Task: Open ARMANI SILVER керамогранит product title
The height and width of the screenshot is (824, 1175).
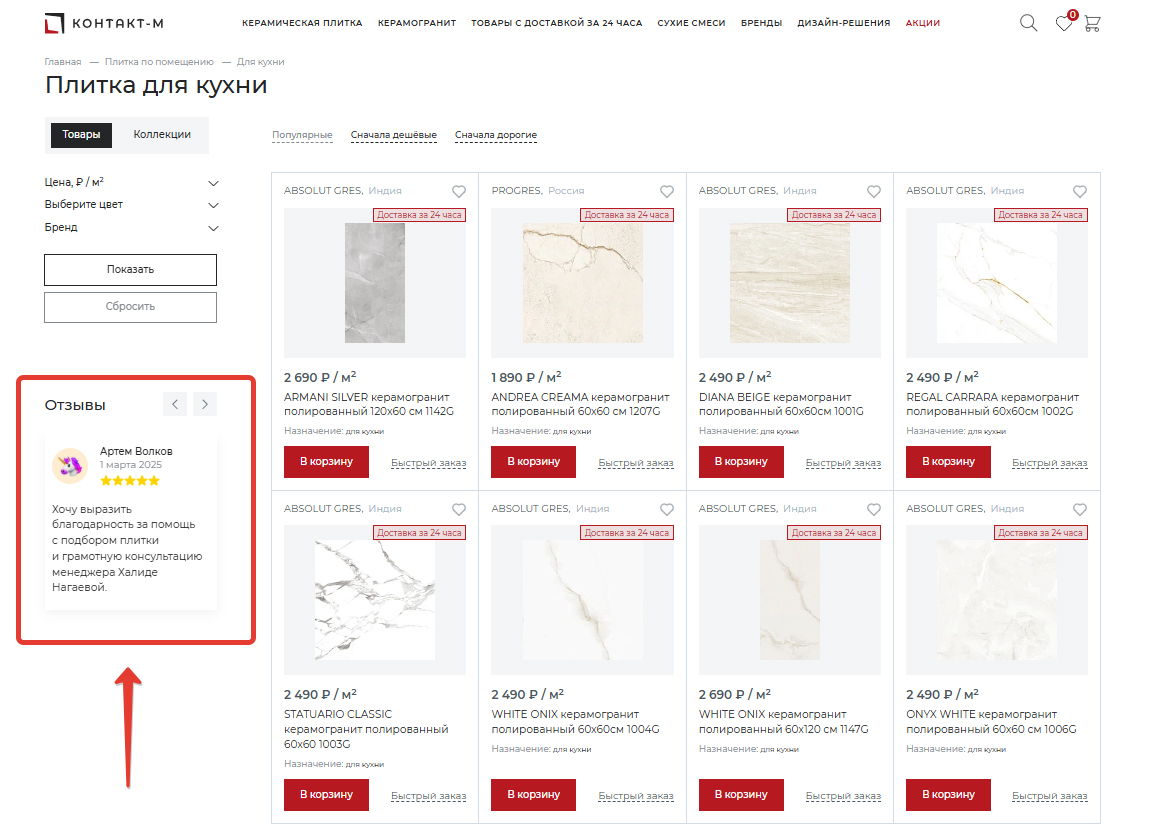Action: (x=369, y=405)
